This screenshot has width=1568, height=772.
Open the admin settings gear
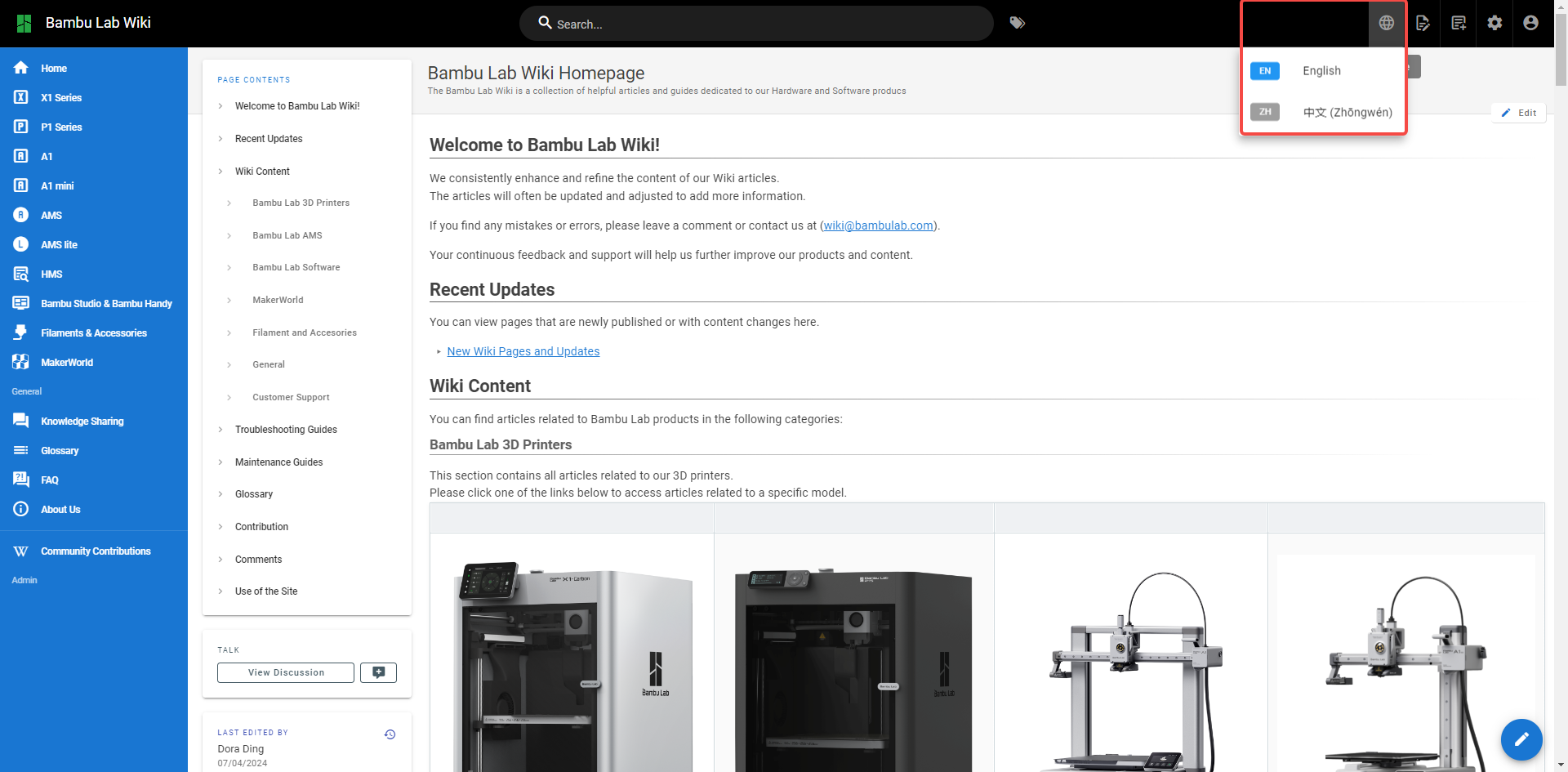1494,23
